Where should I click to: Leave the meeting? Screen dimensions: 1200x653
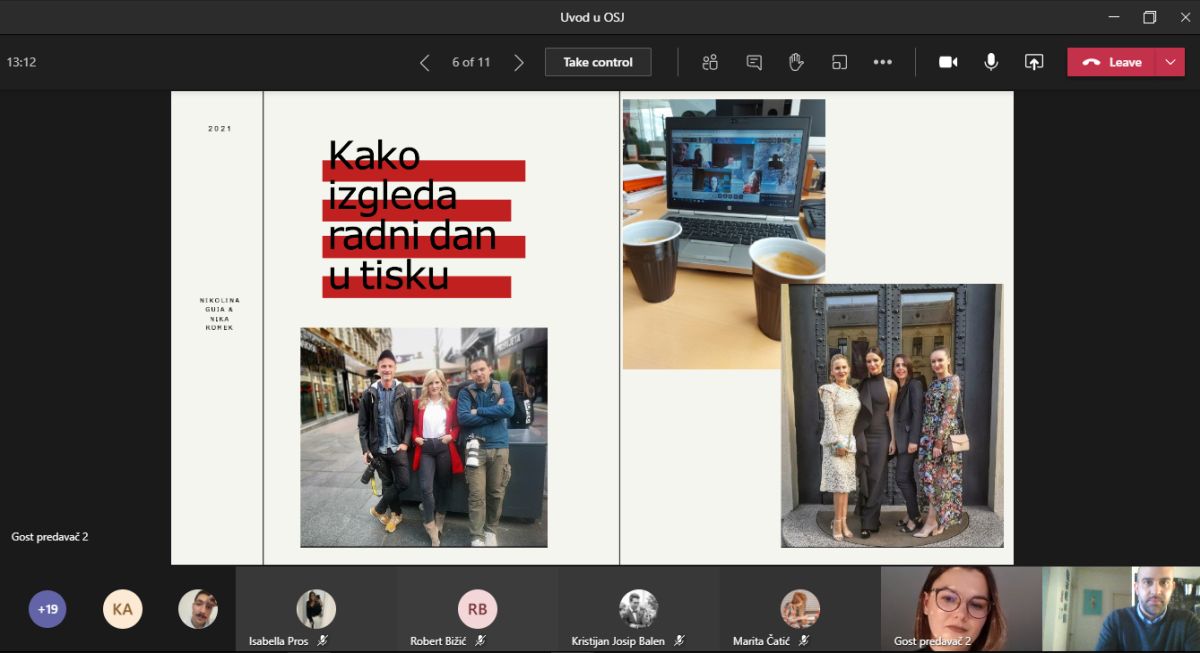pos(1112,62)
